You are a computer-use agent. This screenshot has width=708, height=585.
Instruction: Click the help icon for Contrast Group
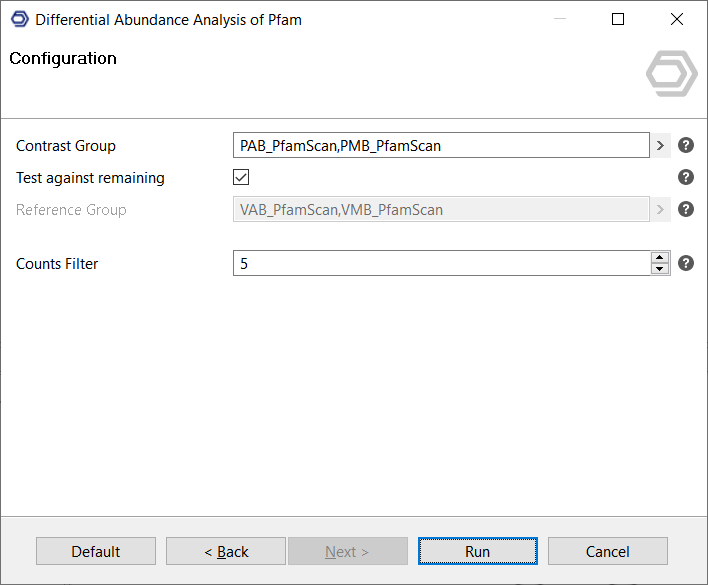pyautogui.click(x=686, y=146)
